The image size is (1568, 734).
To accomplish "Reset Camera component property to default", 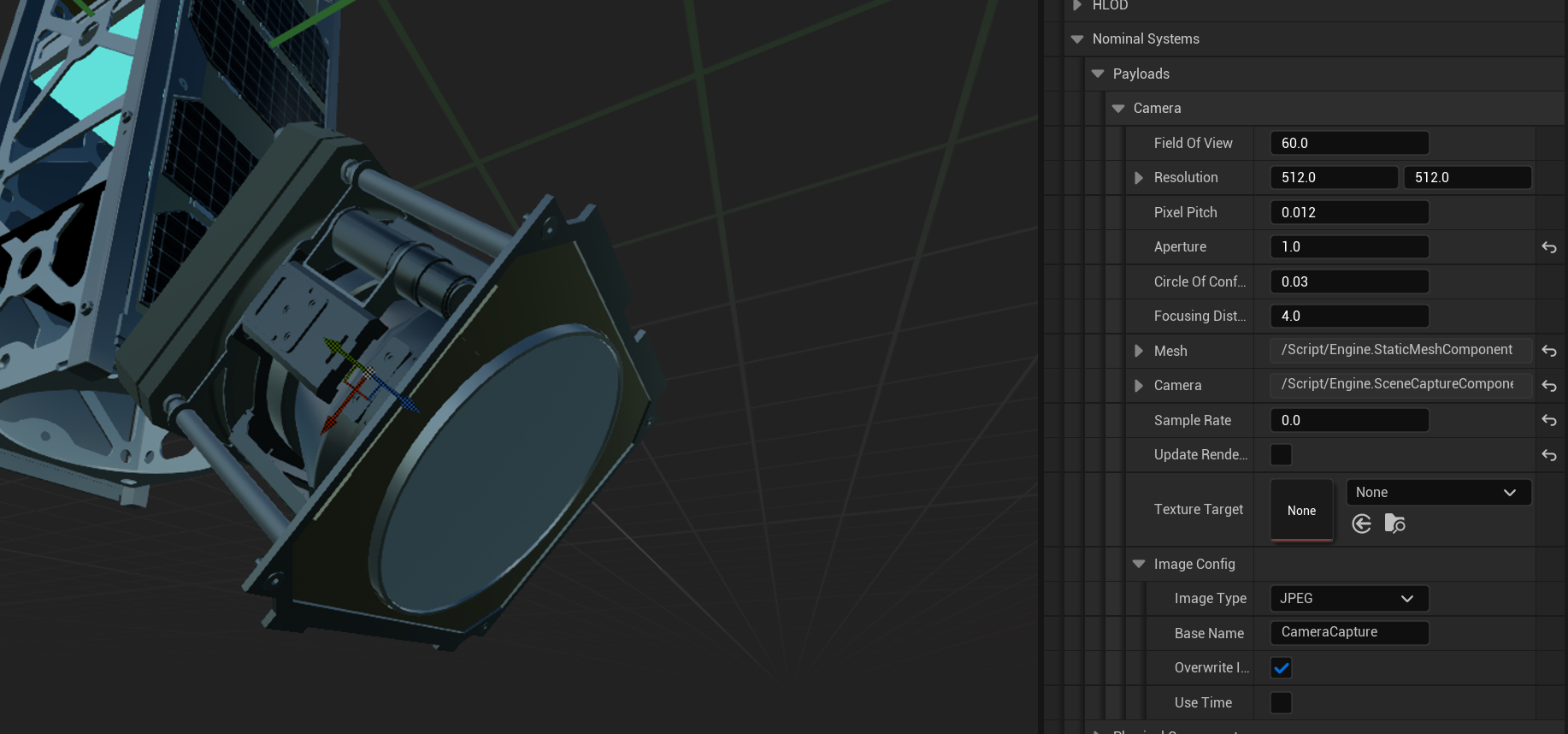I will (1548, 386).
